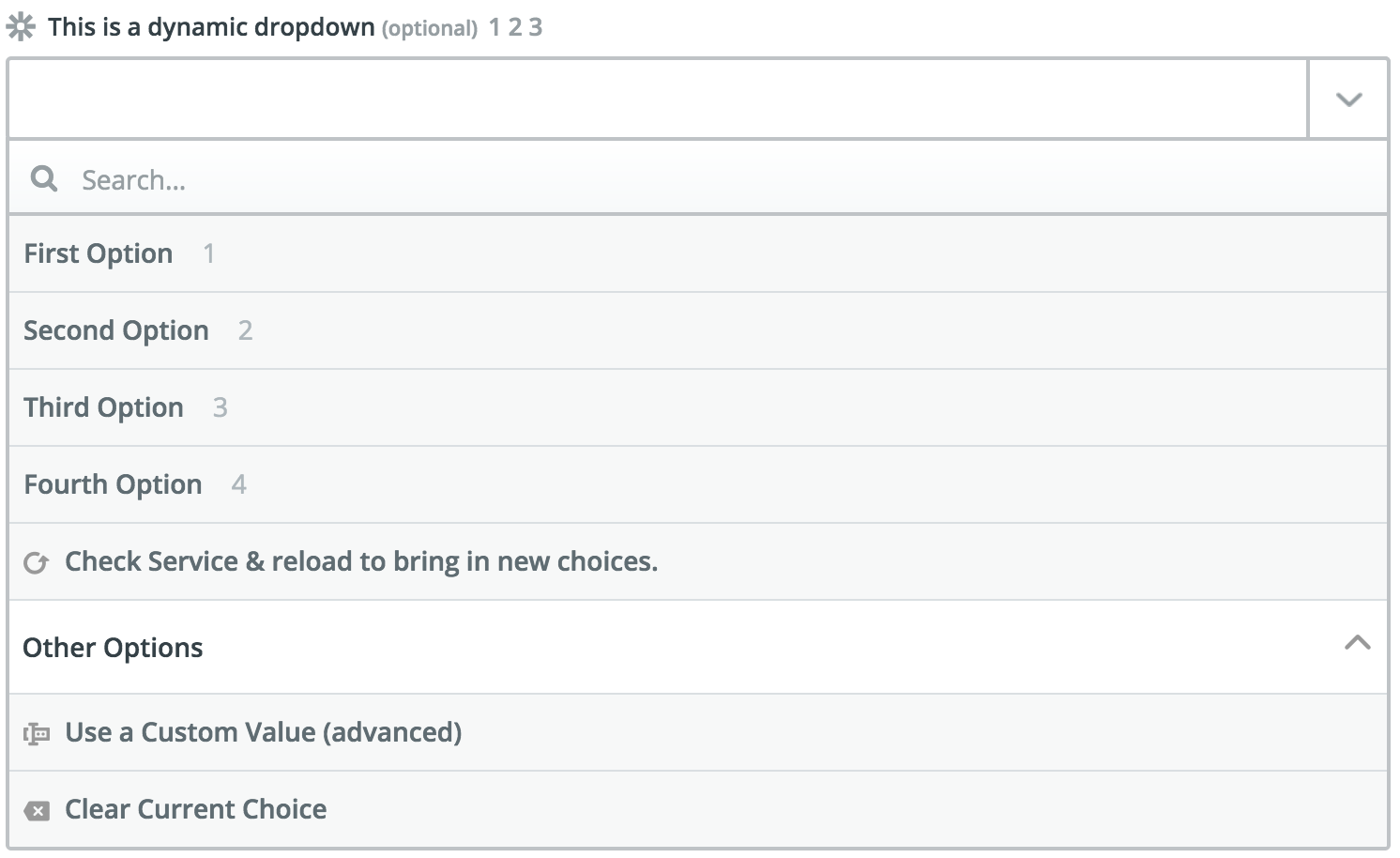Screen dimensions: 1400x858
Task: Focus the Search... text box
Action: tap(698, 178)
